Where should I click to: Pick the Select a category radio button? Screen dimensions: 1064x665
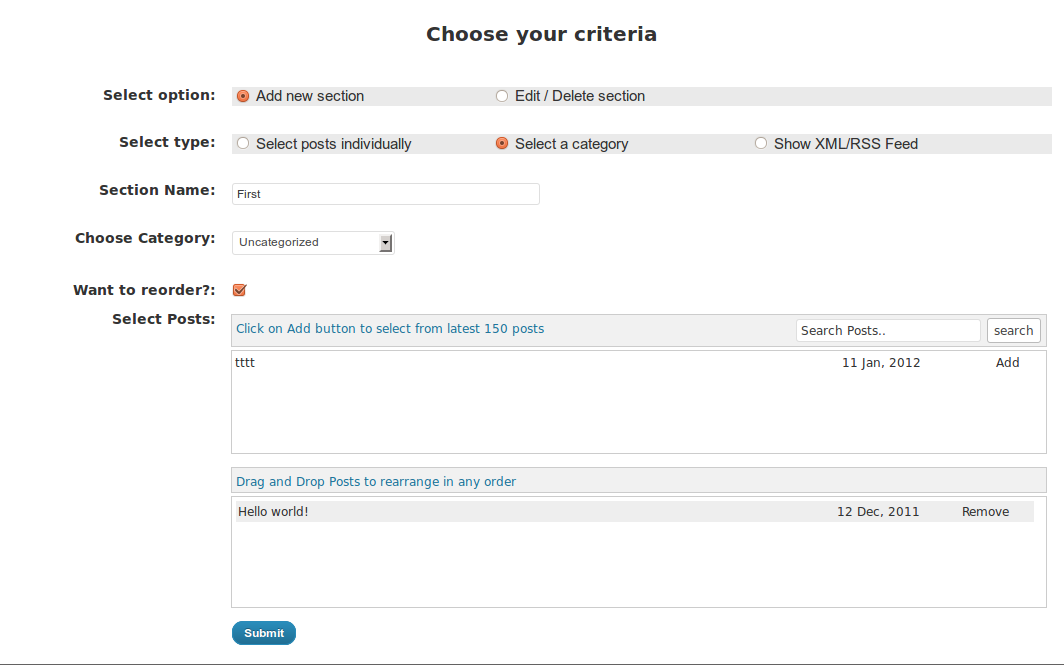(x=502, y=143)
